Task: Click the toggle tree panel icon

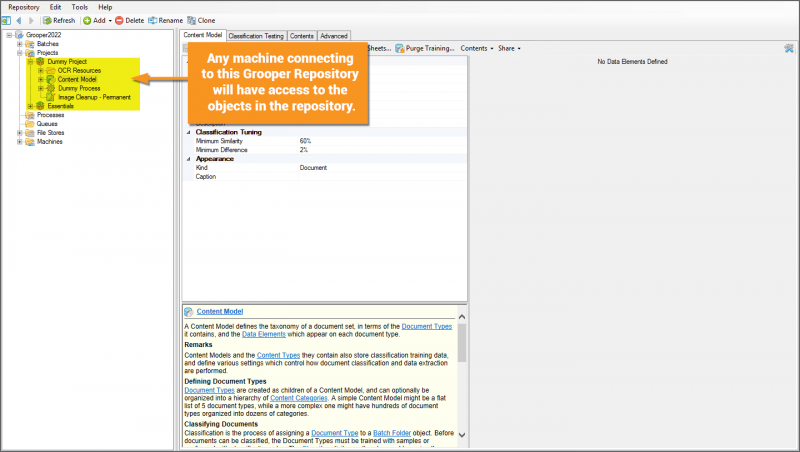Action: [x=6, y=20]
